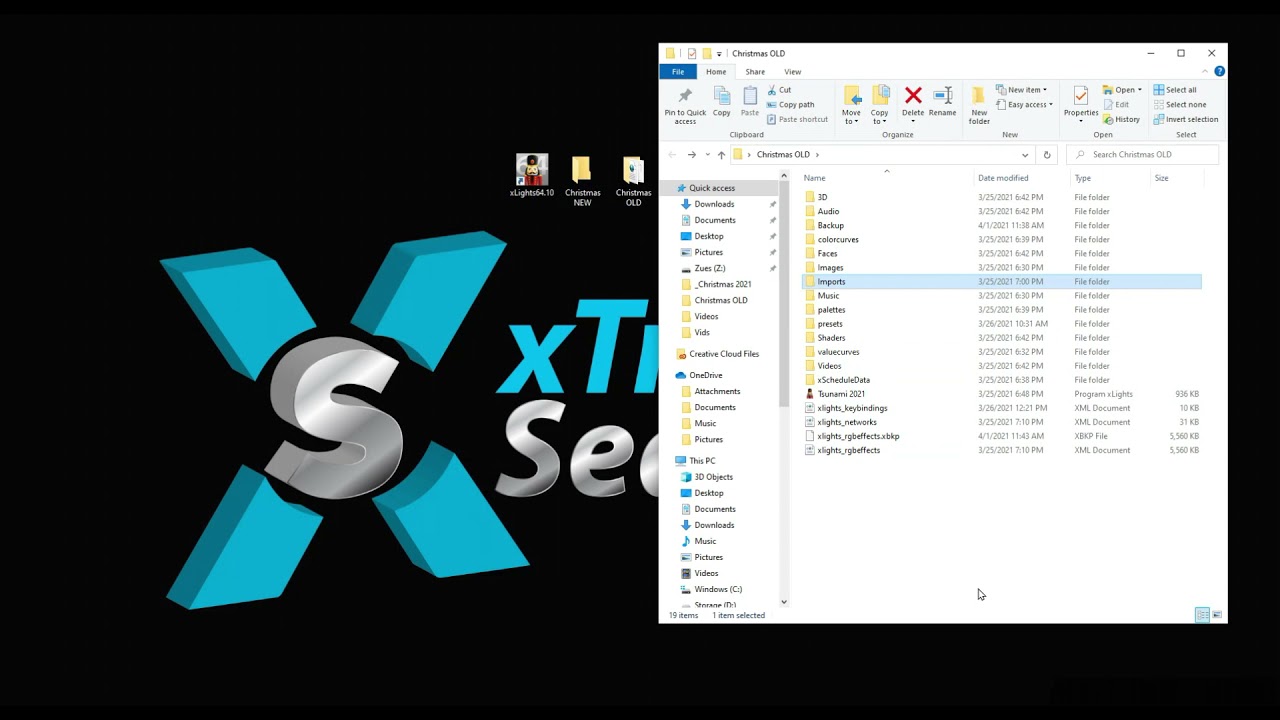Click Cut in the Clipboard group
Image resolution: width=1280 pixels, height=720 pixels.
point(779,90)
